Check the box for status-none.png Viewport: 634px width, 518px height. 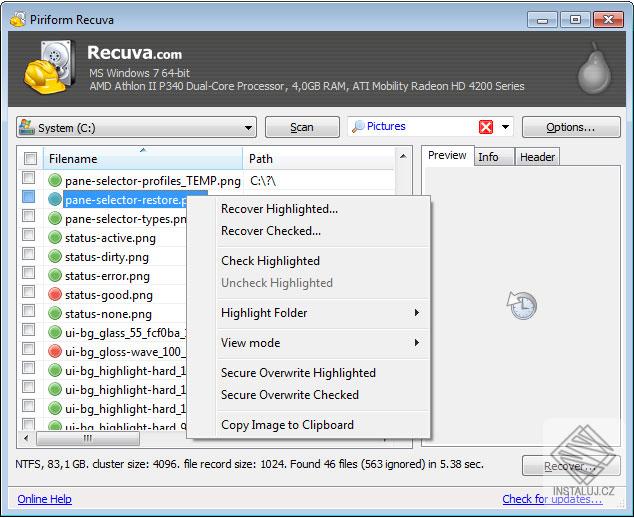[28, 311]
